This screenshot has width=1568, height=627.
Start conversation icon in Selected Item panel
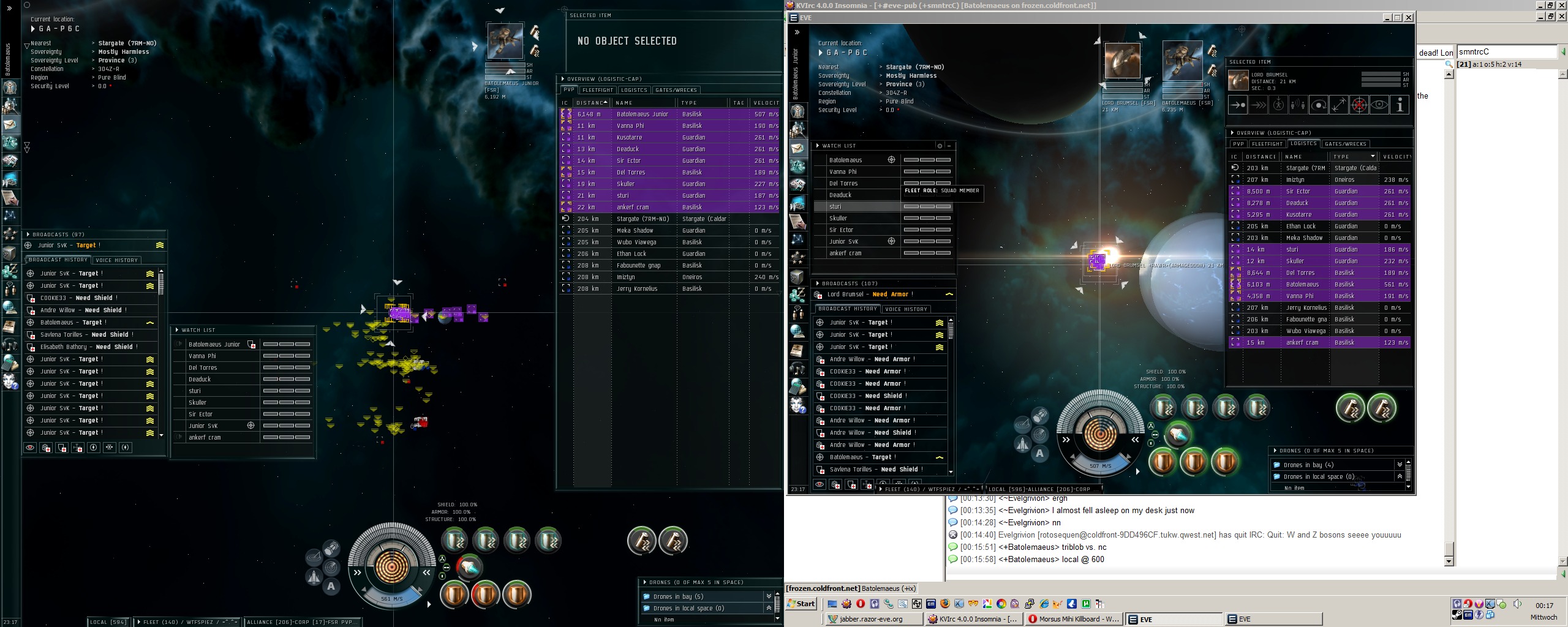[x=1298, y=105]
